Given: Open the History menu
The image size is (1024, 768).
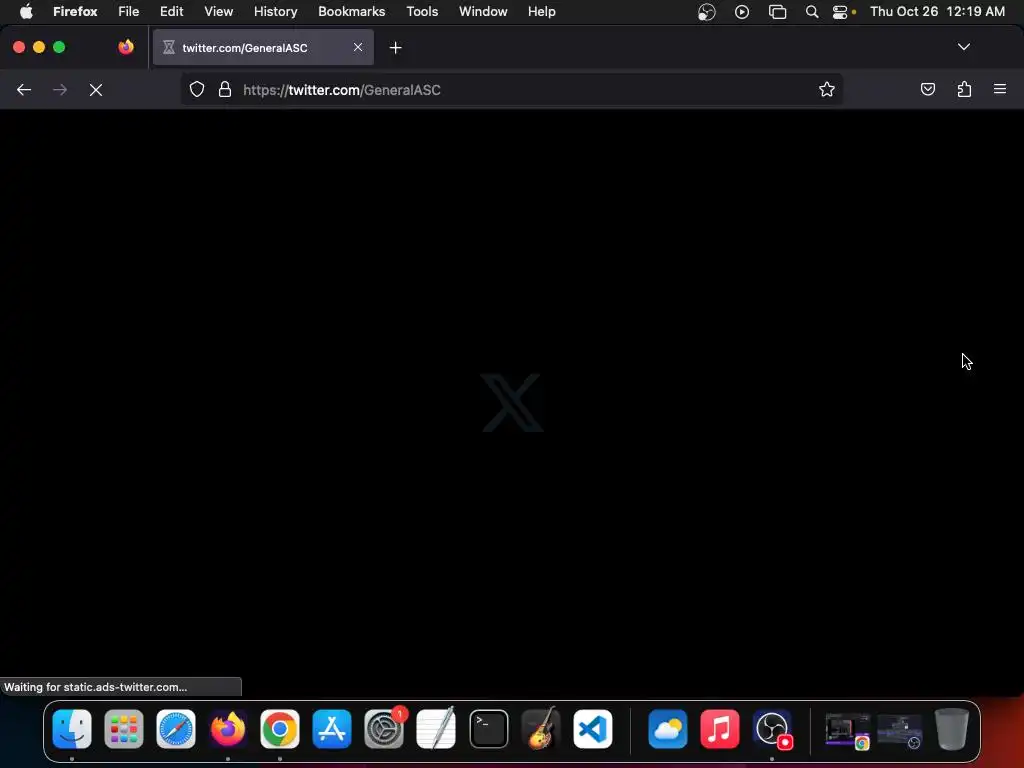Looking at the screenshot, I should [276, 12].
